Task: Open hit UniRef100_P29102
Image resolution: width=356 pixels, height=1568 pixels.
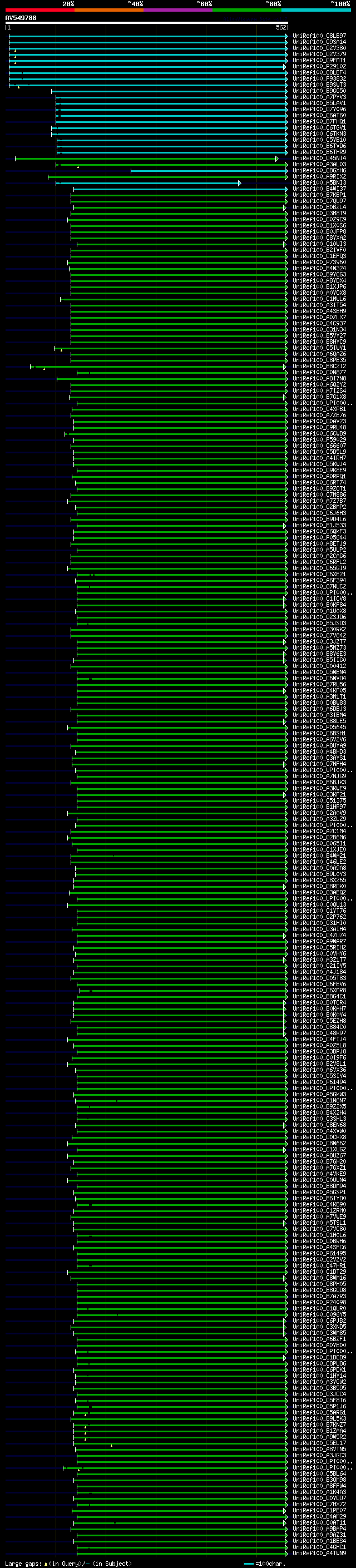Action: (x=319, y=66)
